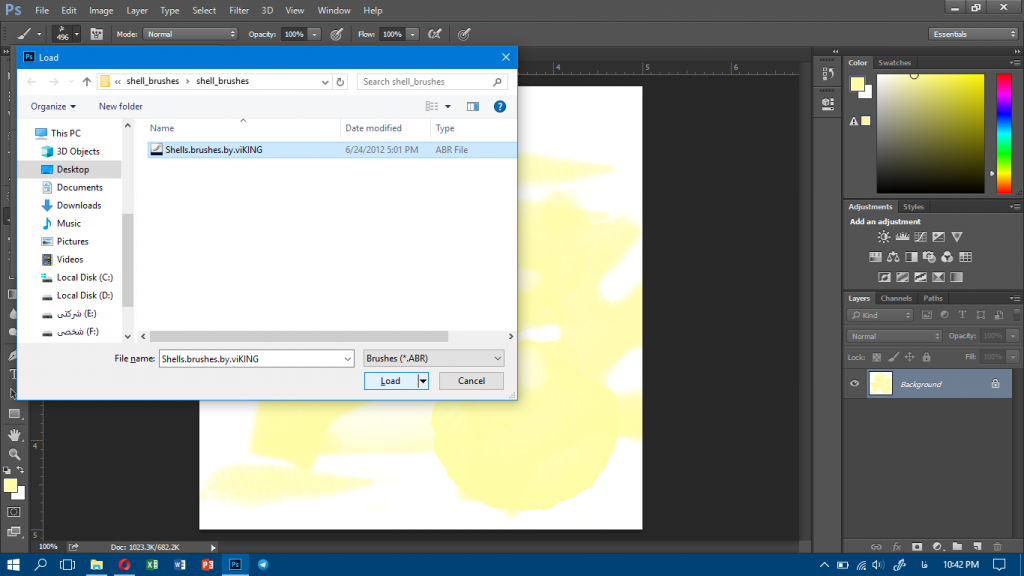Image resolution: width=1024 pixels, height=576 pixels.
Task: Open the Image menu
Action: (x=101, y=10)
